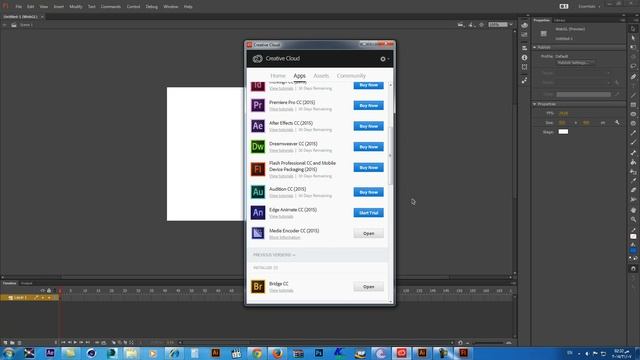Click the edit symbols icon above stage
Image resolution: width=640 pixels, height=360 pixels.
(471, 25)
